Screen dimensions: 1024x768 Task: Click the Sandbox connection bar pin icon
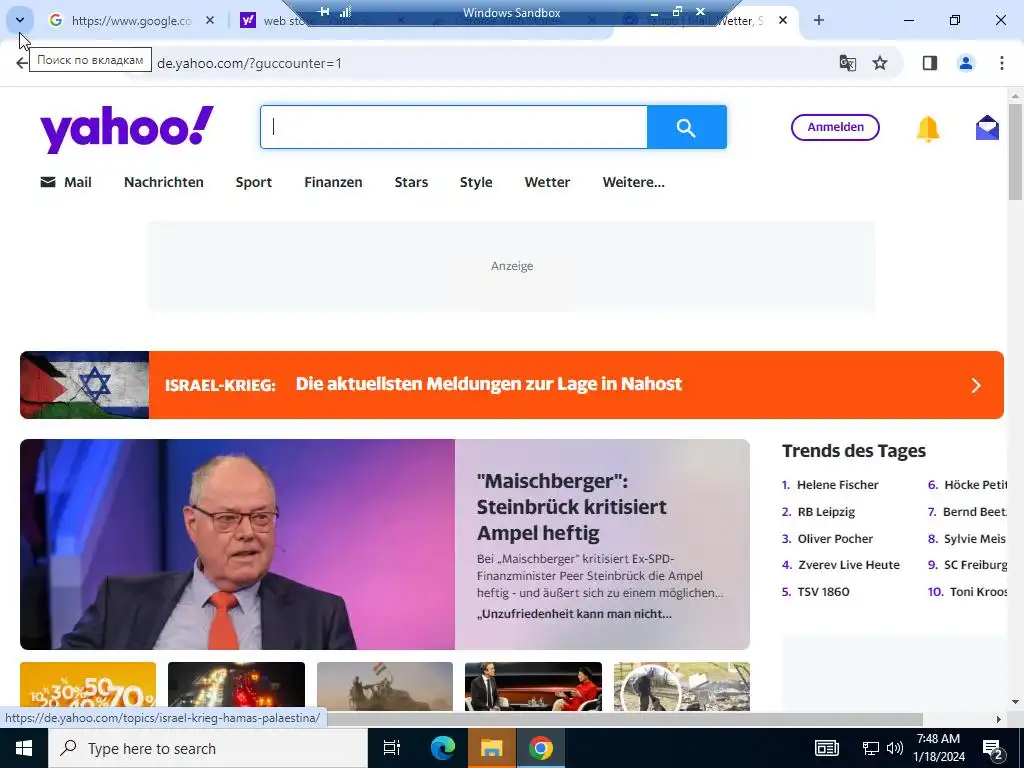pyautogui.click(x=323, y=11)
